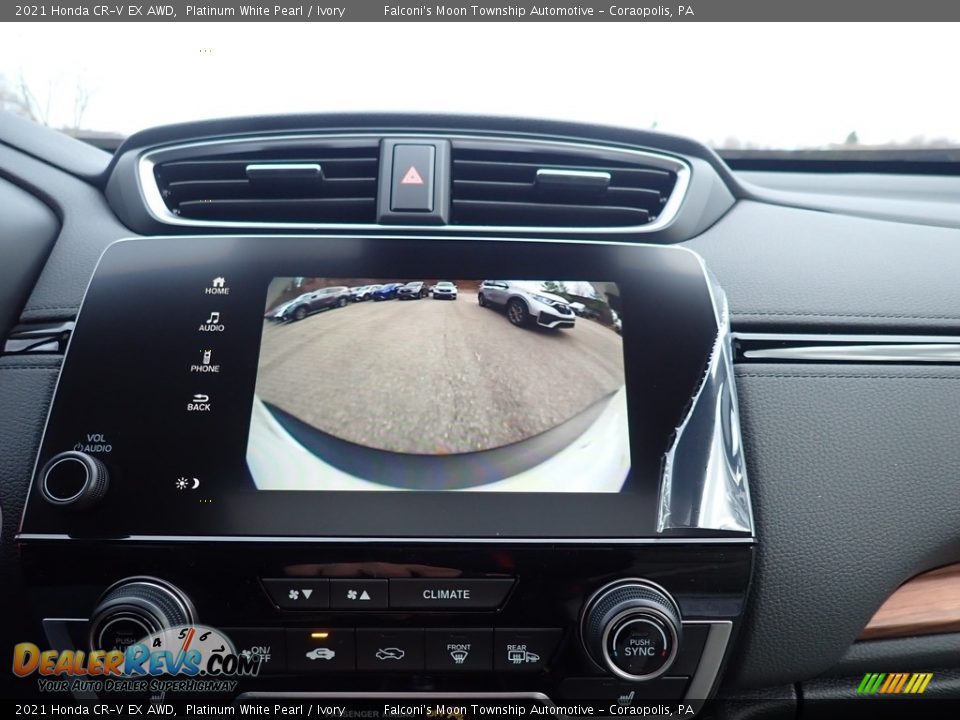Tap the rear camera view display
Screen dimensions: 960x720
coord(438,385)
